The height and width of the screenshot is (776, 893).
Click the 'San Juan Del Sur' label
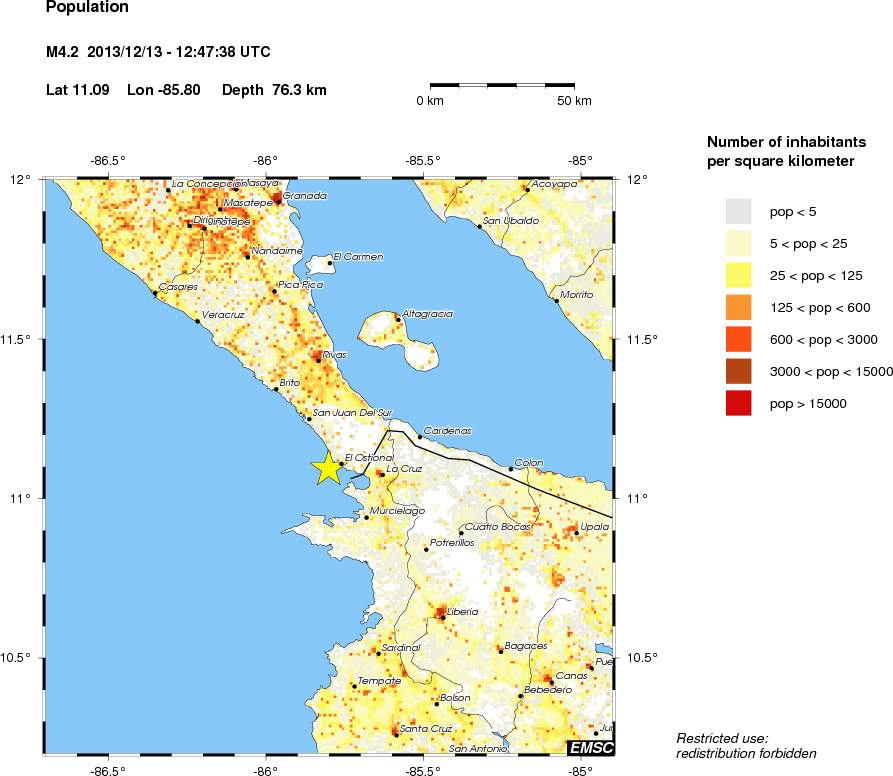point(353,413)
